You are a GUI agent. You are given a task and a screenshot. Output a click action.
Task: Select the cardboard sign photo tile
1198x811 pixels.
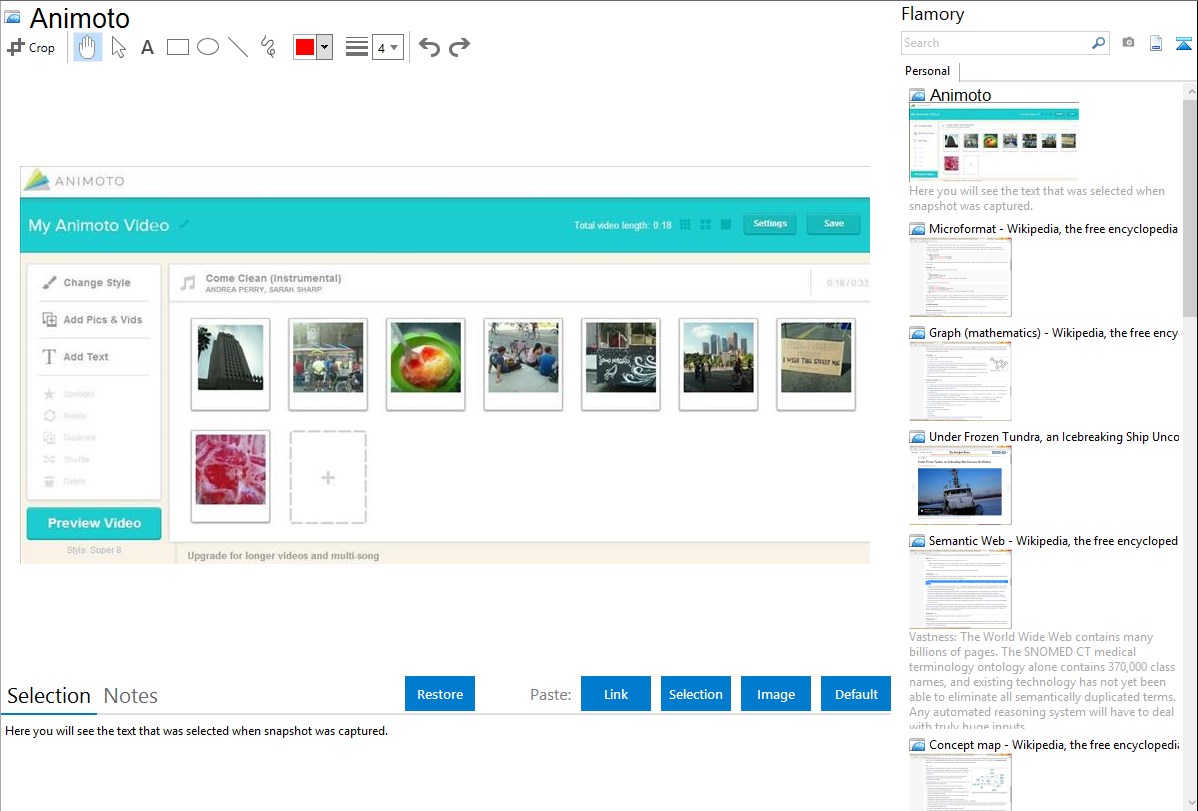816,364
